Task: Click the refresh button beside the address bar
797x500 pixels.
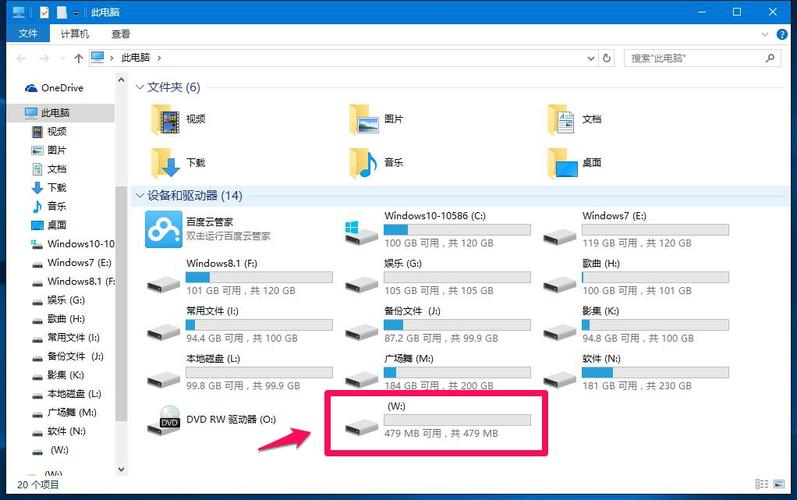Action: [608, 58]
